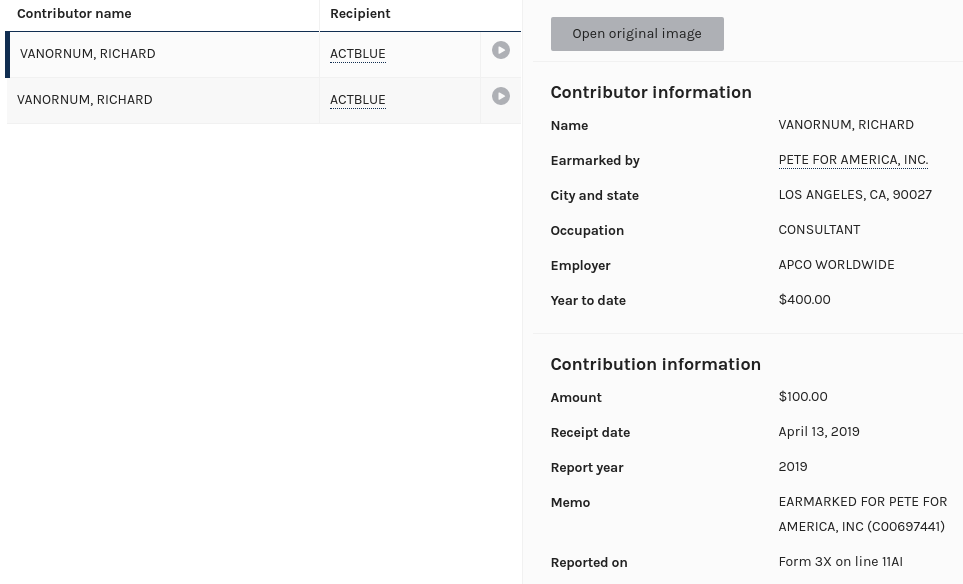Click the Amount label

pyautogui.click(x=576, y=398)
